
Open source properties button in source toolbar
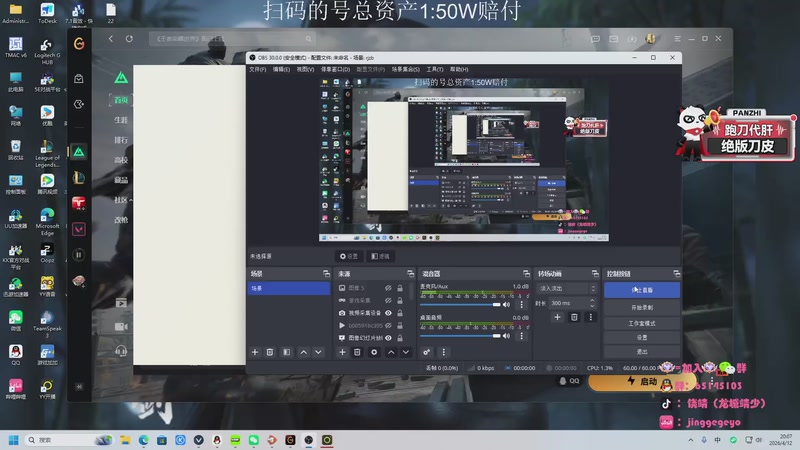349,256
